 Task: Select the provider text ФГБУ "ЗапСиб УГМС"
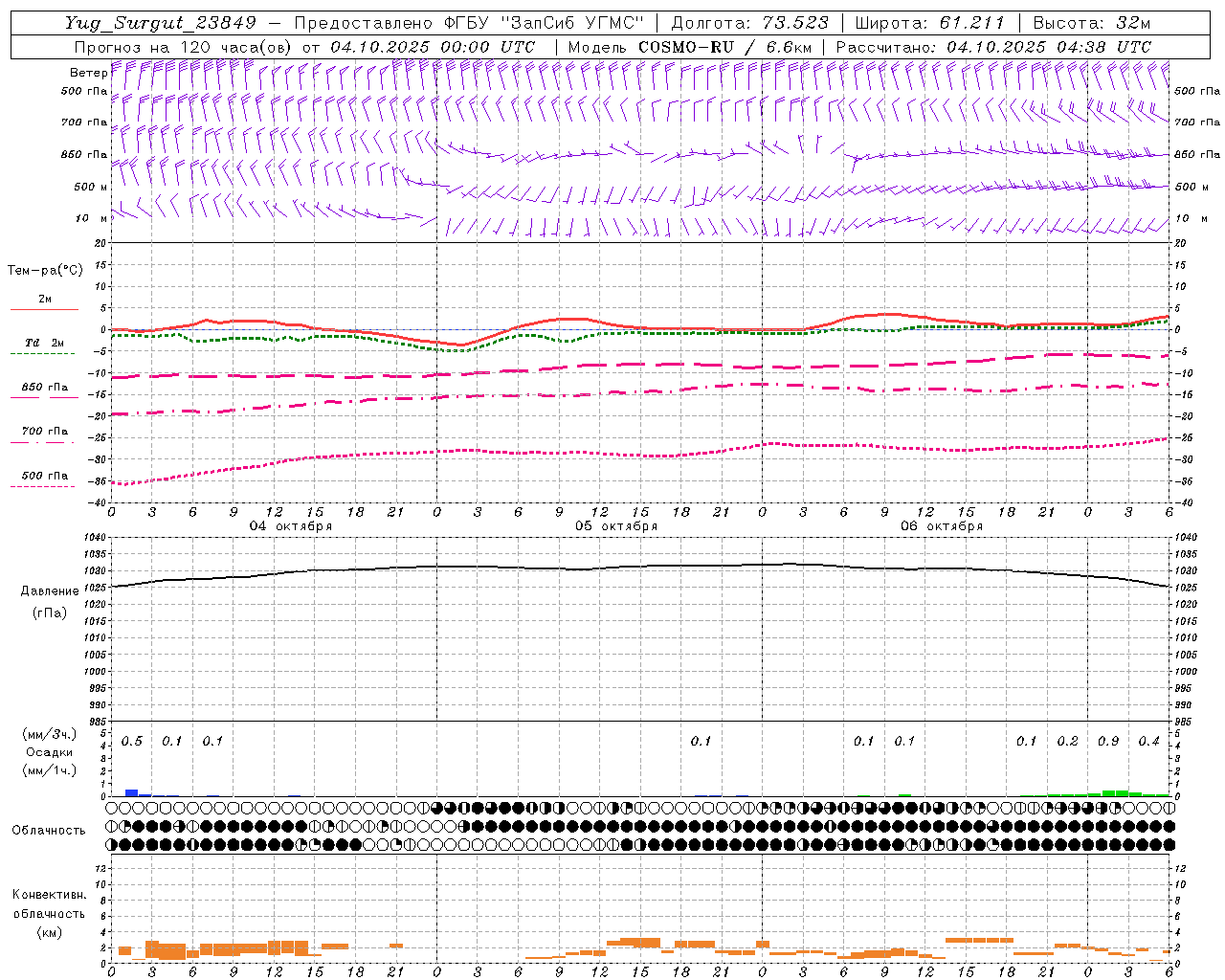point(545,23)
